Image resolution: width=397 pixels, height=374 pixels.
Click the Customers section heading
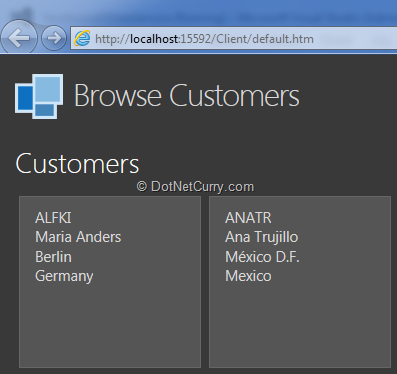77,164
